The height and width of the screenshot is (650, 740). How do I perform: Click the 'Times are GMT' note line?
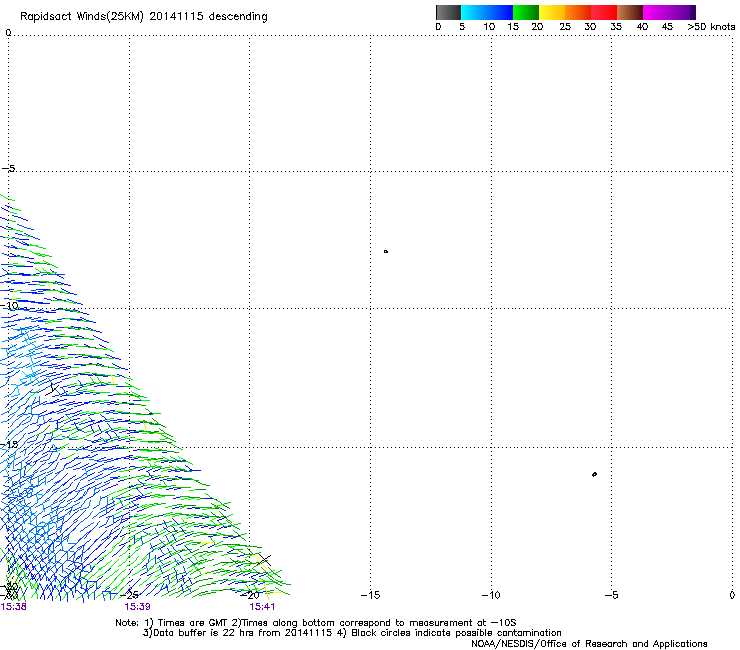point(316,623)
